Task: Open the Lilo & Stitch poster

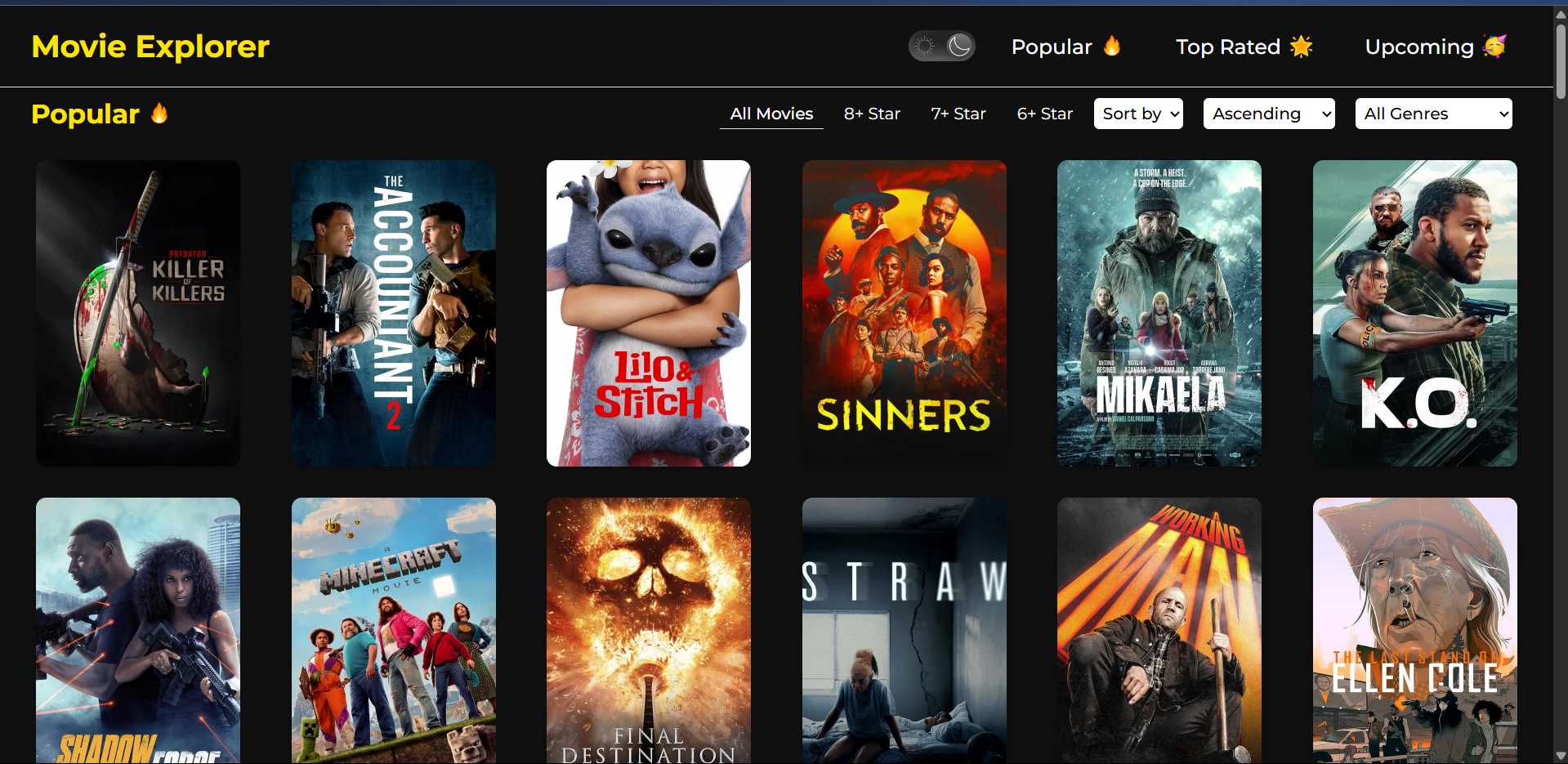Action: [x=649, y=313]
